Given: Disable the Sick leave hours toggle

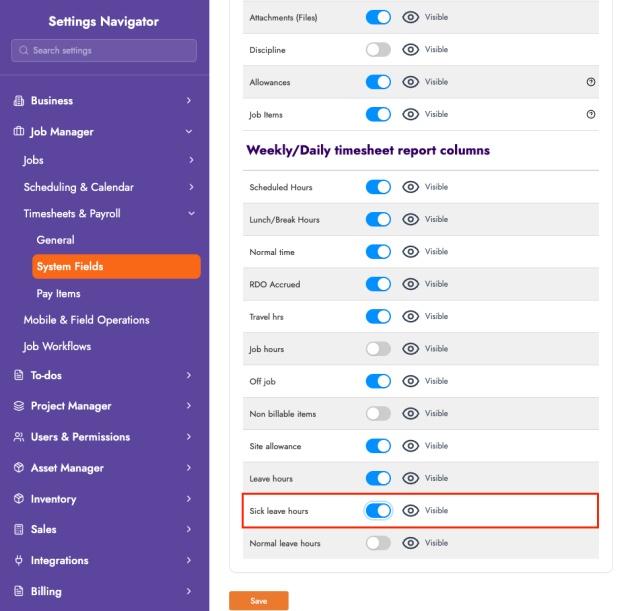Looking at the screenshot, I should [x=378, y=511].
